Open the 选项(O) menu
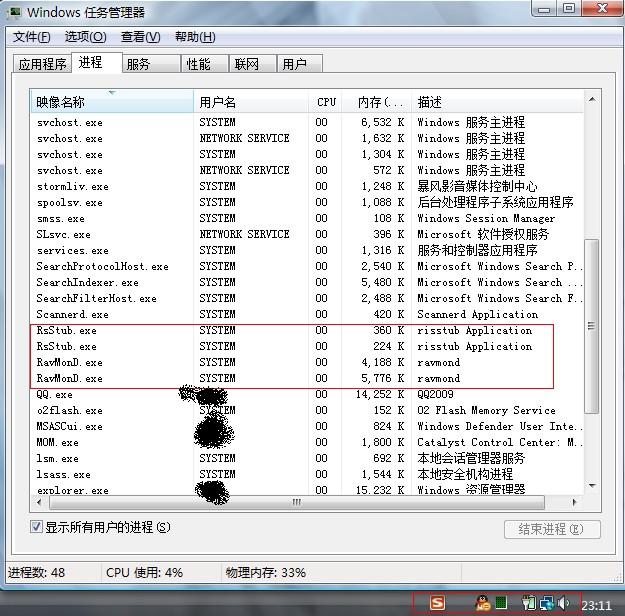625x616 pixels. click(85, 37)
